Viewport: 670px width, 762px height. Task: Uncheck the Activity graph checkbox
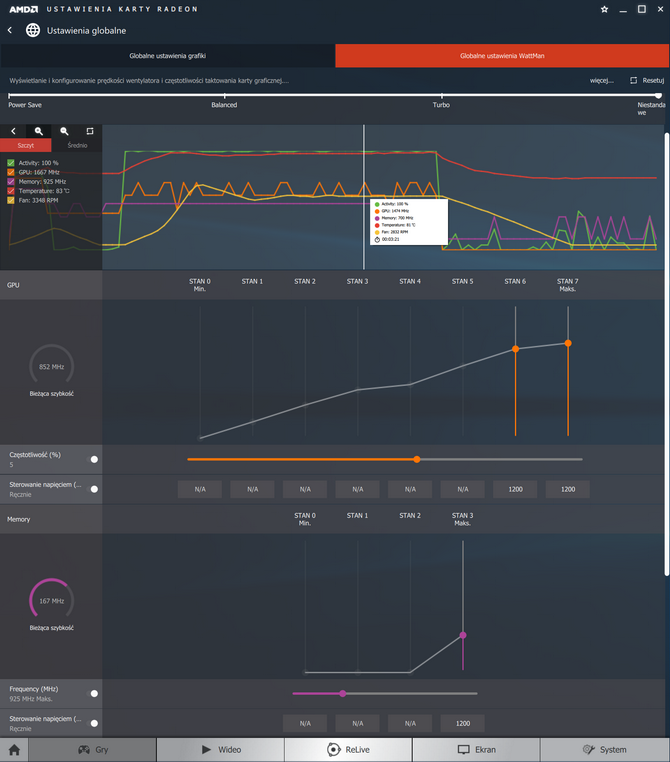click(11, 163)
